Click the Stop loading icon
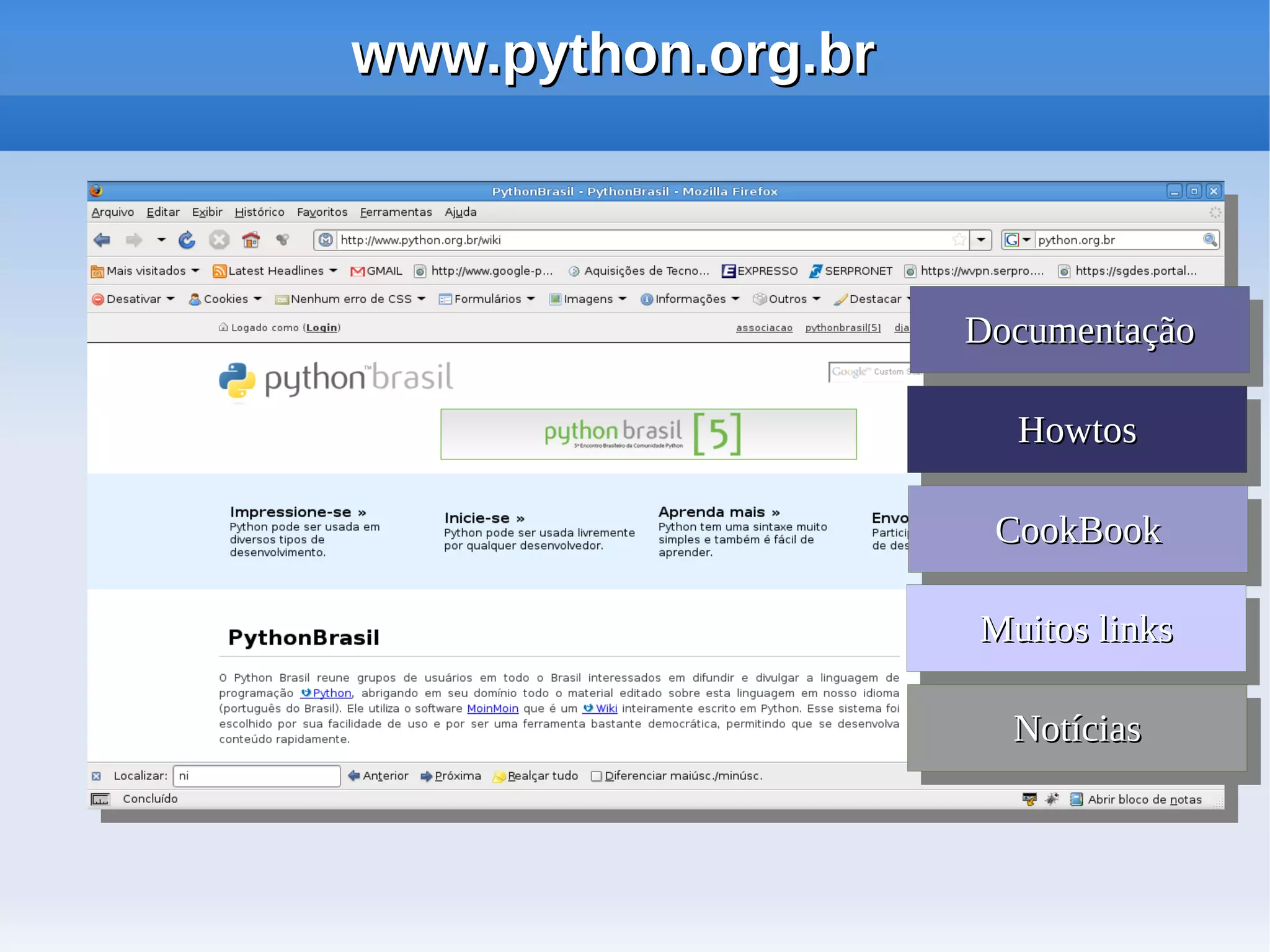This screenshot has width=1270, height=952. [219, 240]
